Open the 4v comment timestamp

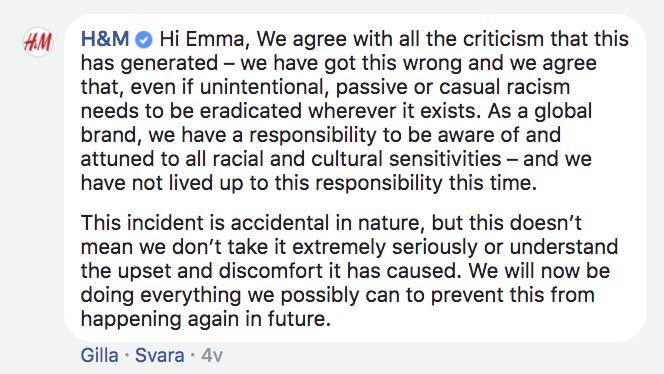click(x=212, y=355)
